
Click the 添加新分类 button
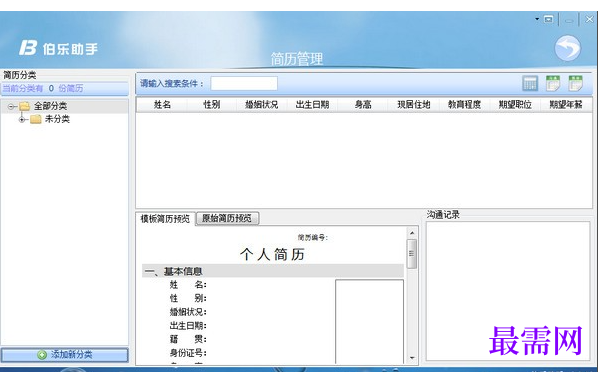(x=64, y=355)
